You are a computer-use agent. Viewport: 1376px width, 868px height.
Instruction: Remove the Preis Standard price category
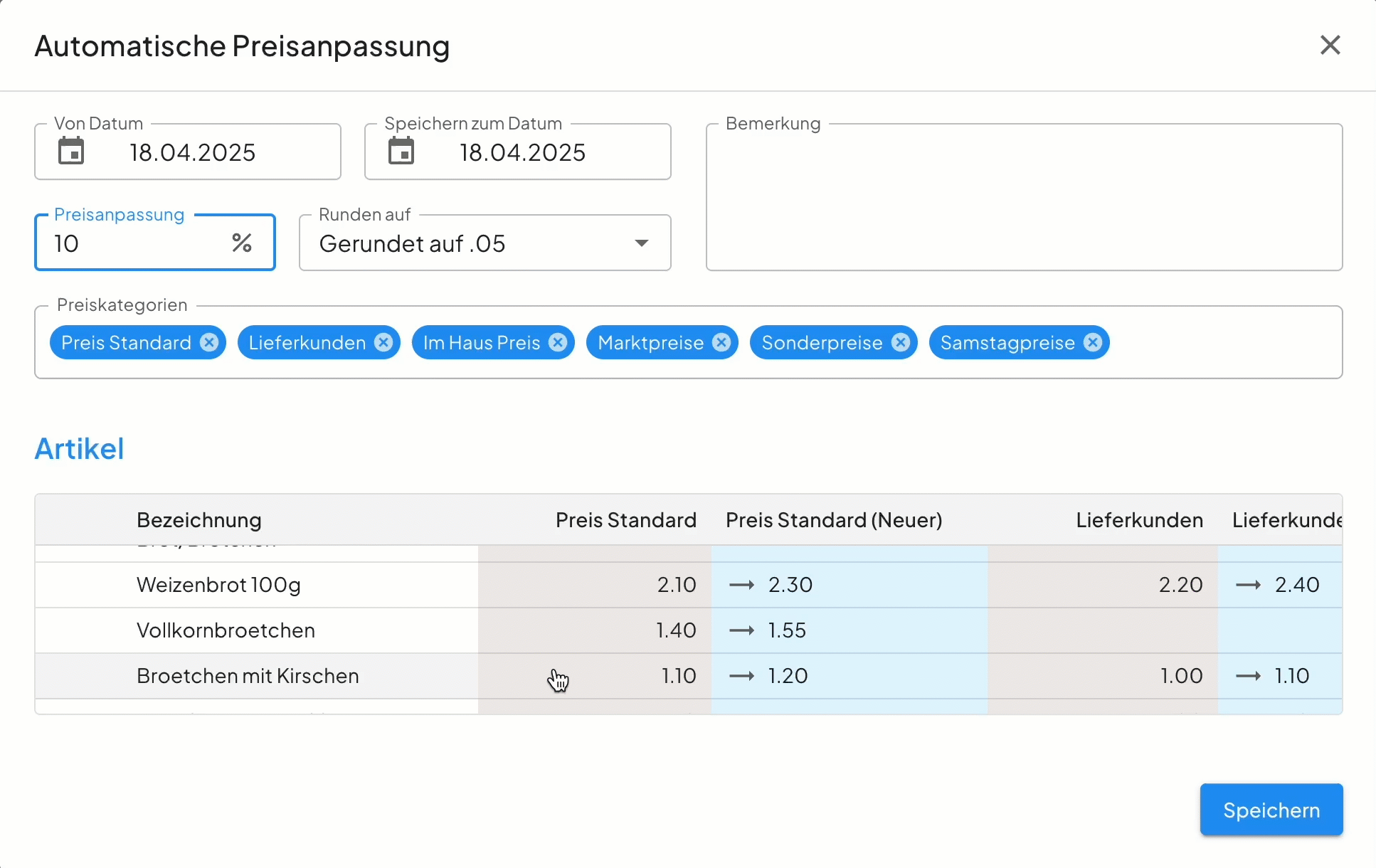tap(208, 342)
